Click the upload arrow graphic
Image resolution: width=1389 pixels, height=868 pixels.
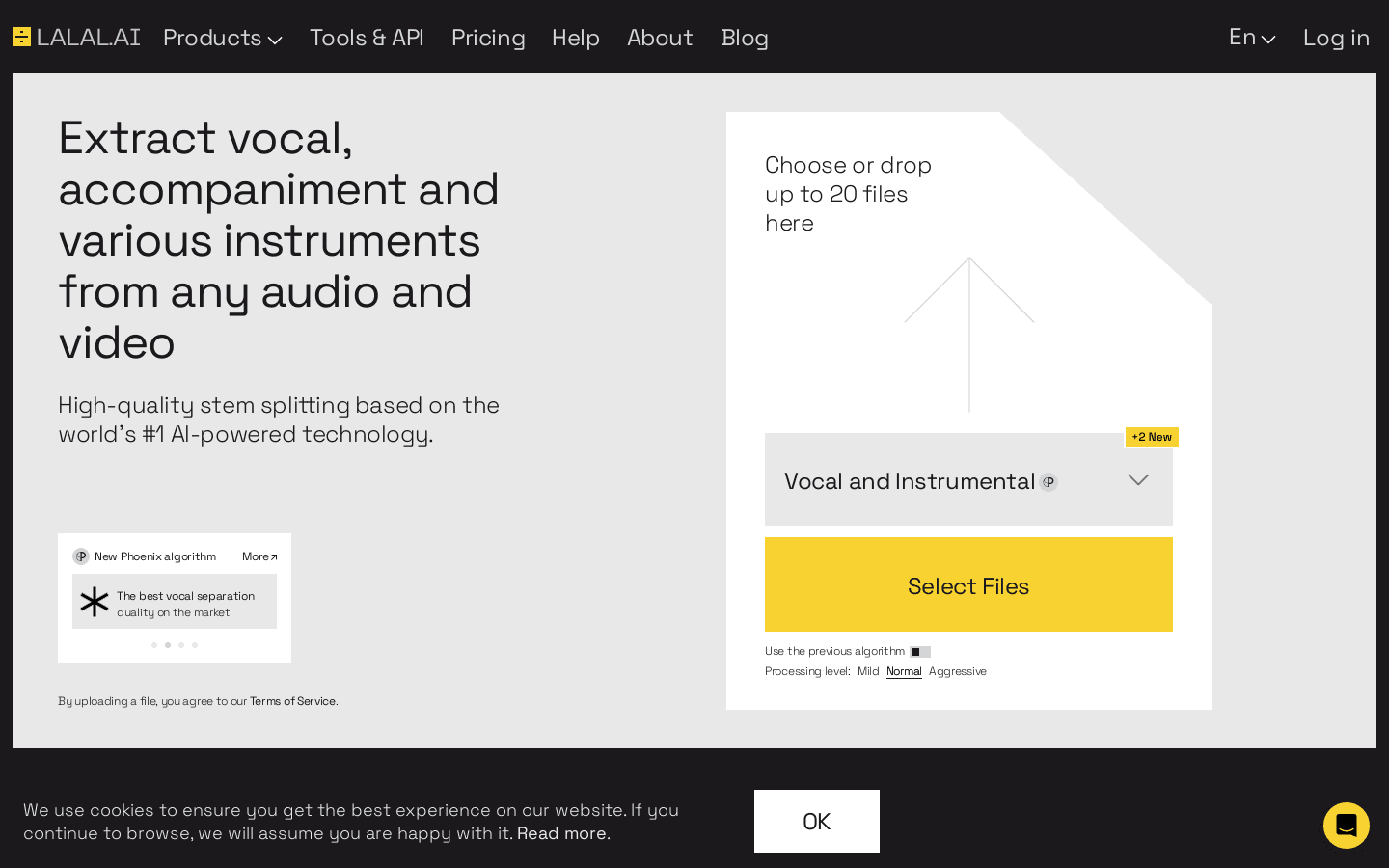click(968, 333)
